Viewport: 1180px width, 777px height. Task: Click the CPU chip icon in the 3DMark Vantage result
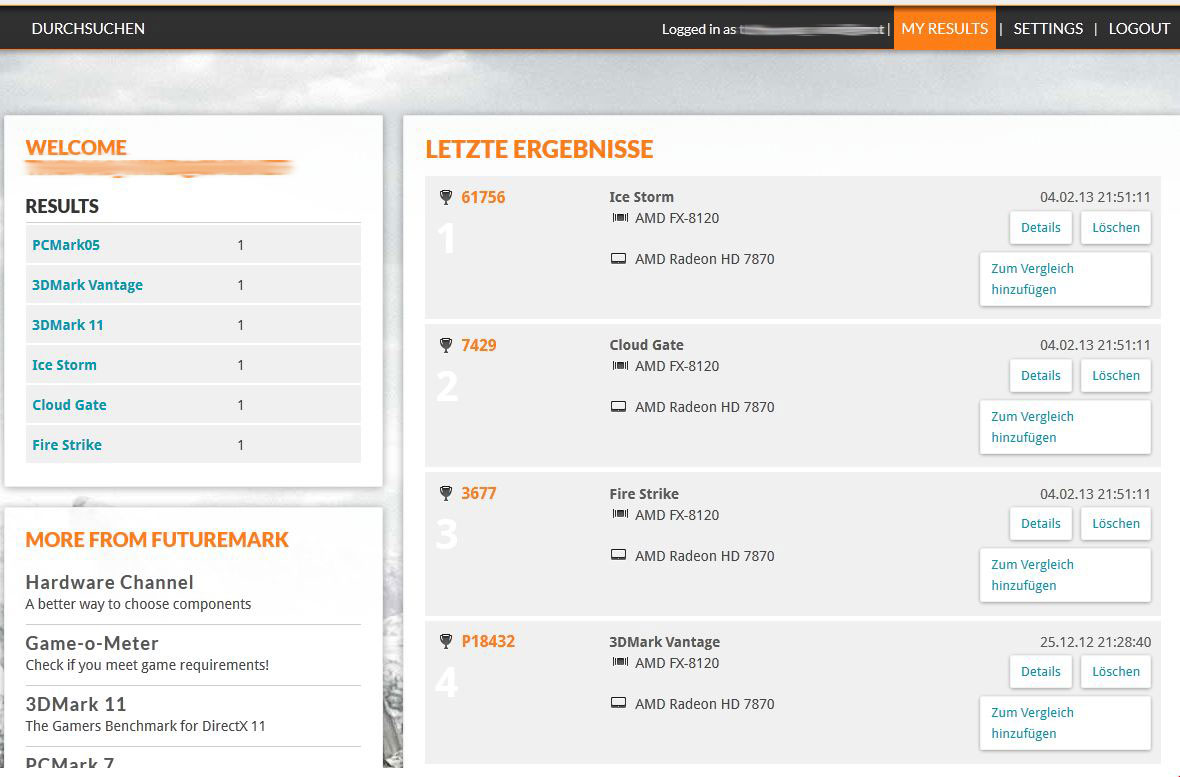click(620, 663)
